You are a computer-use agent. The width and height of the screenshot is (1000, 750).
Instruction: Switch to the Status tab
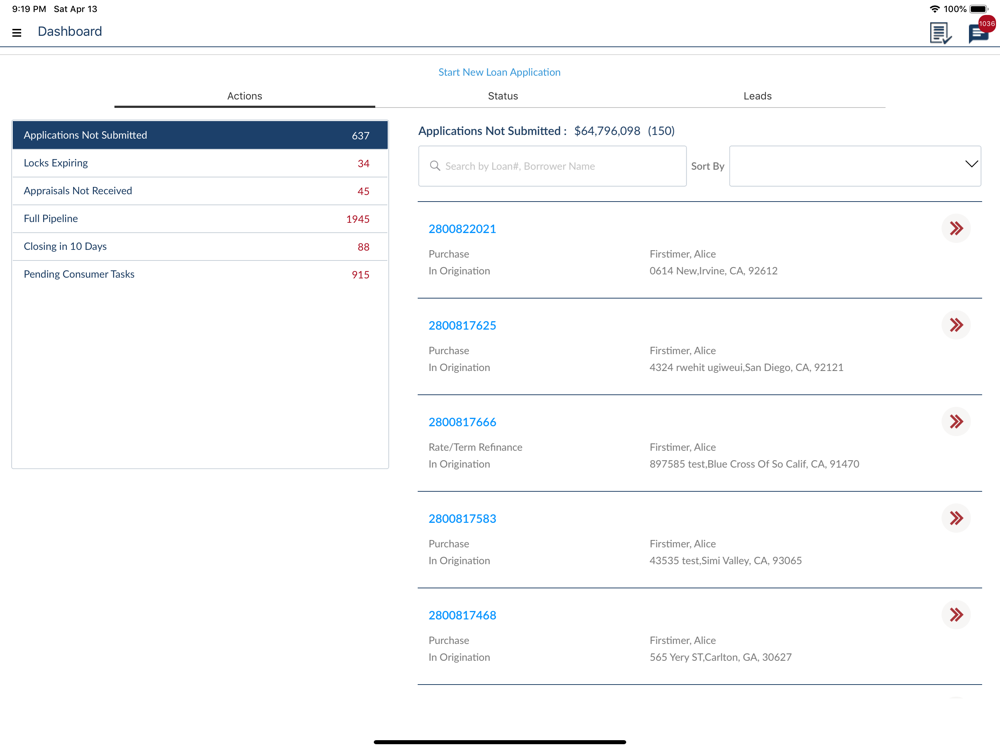point(502,96)
